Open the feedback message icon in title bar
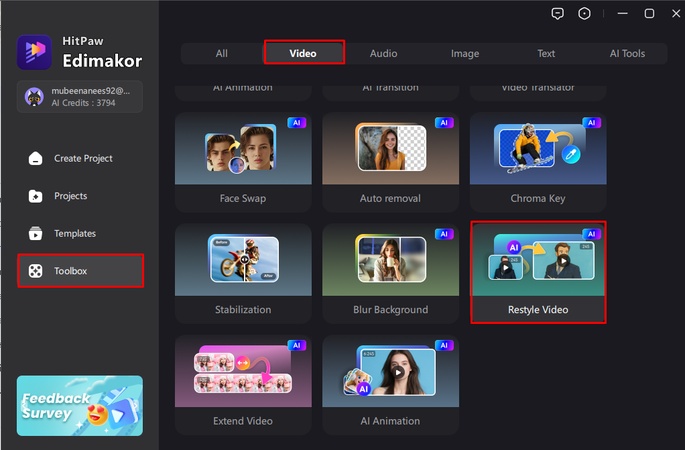685x450 pixels. [557, 14]
